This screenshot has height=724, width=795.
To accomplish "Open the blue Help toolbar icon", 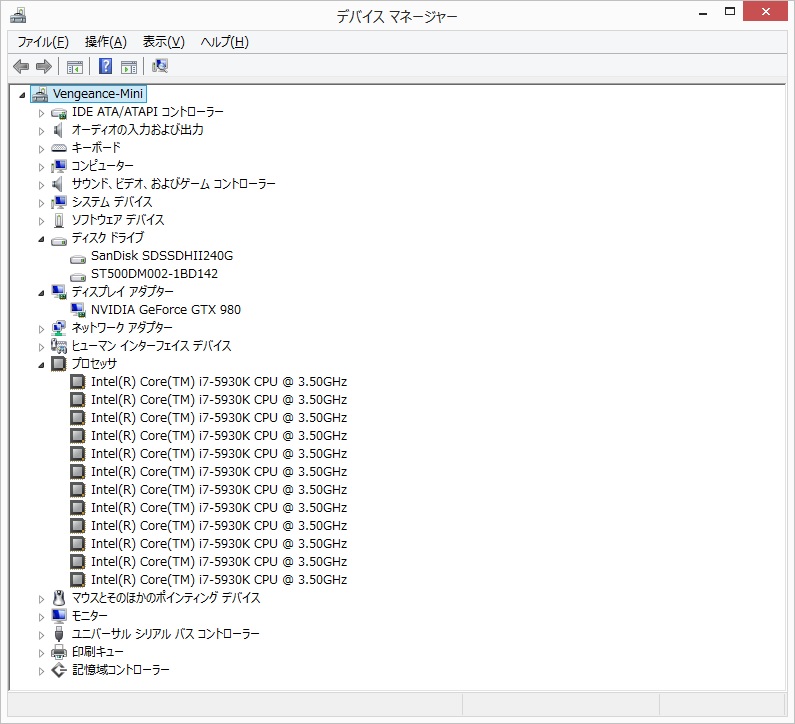I will point(105,66).
